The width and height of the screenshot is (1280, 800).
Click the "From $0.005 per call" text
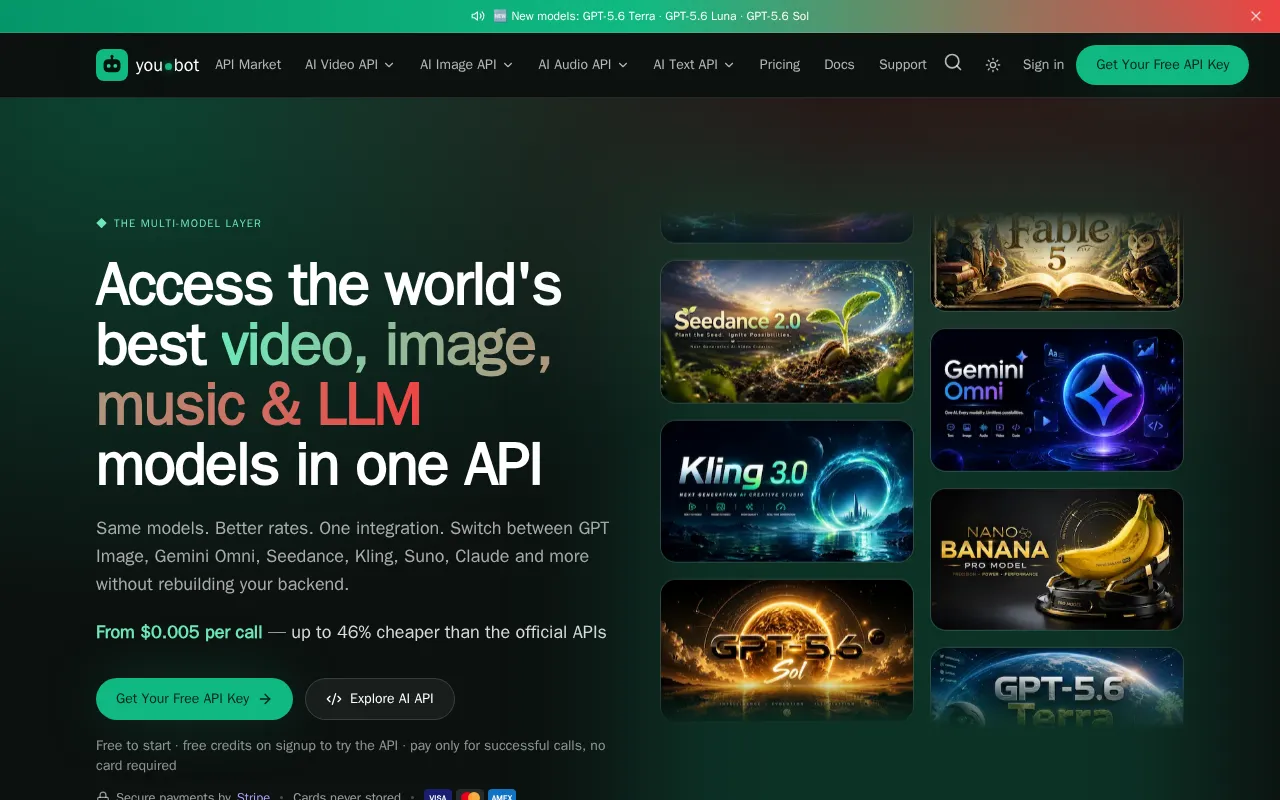(x=179, y=632)
